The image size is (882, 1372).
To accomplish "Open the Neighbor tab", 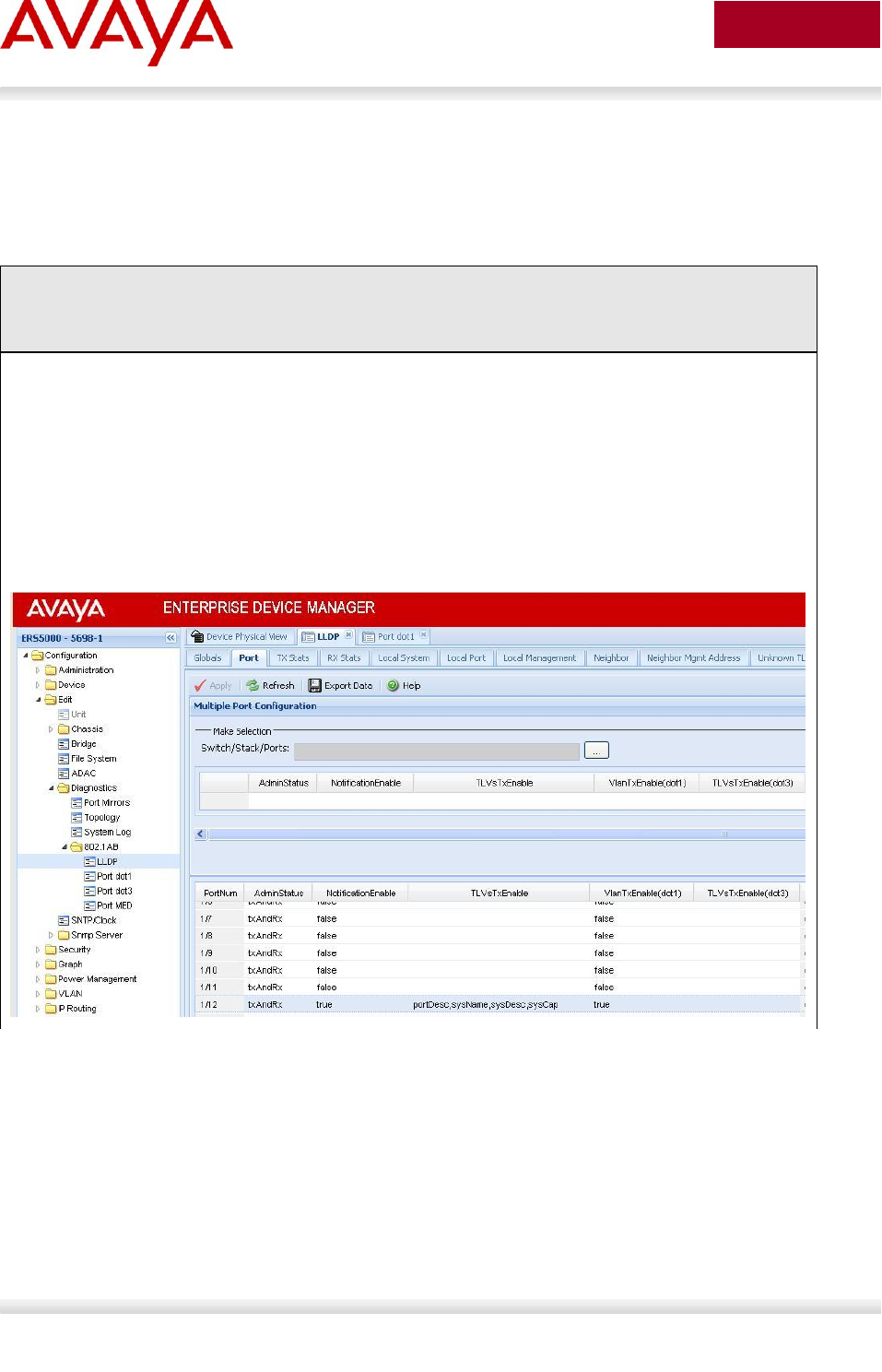I will [611, 658].
